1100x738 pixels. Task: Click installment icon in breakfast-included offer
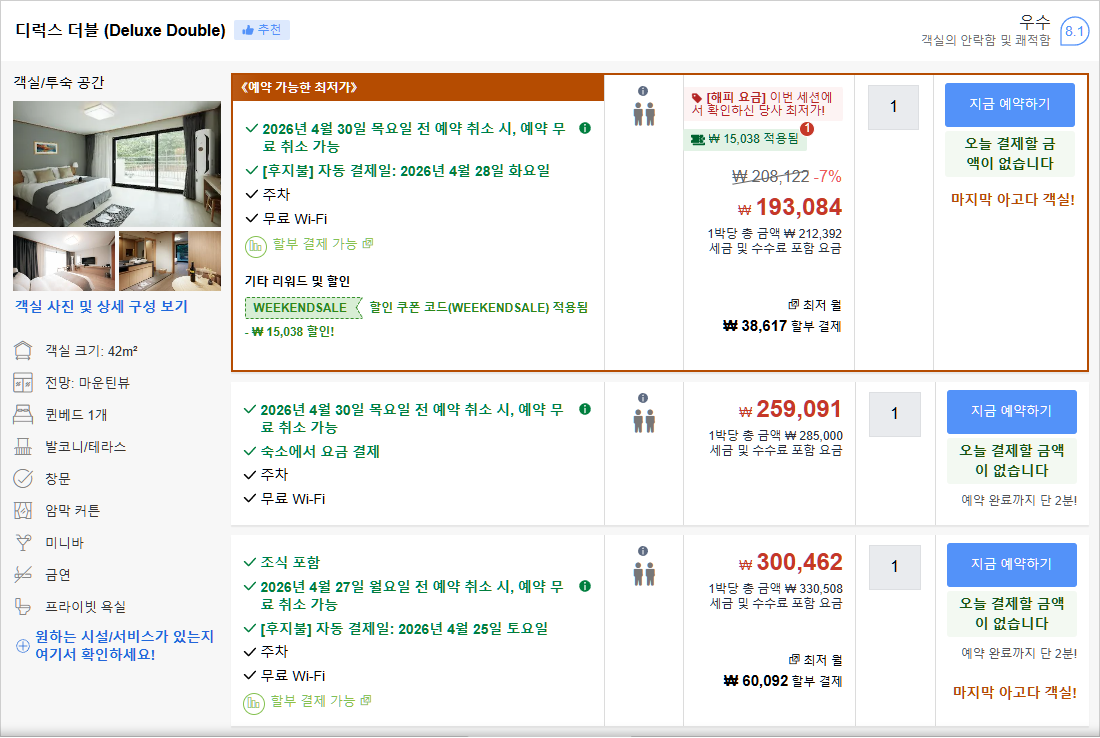tap(253, 703)
